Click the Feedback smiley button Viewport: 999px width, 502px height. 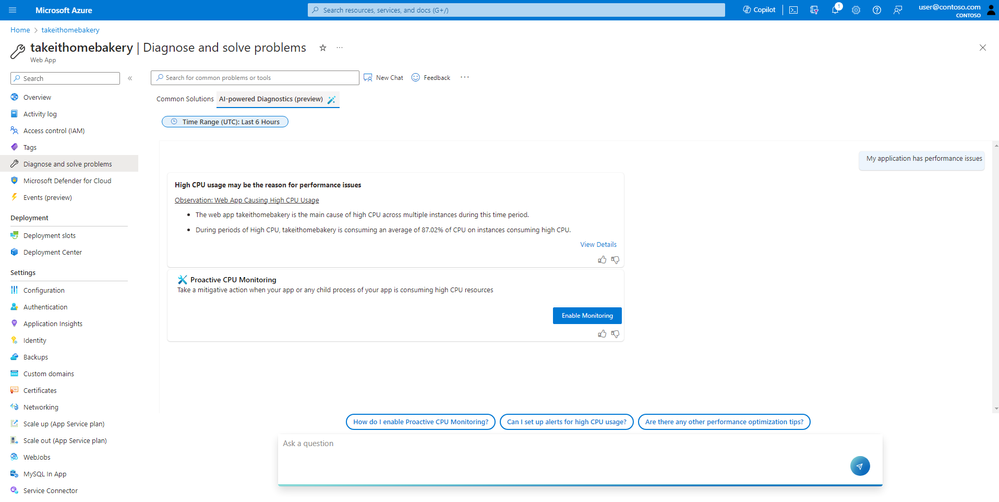pos(431,78)
